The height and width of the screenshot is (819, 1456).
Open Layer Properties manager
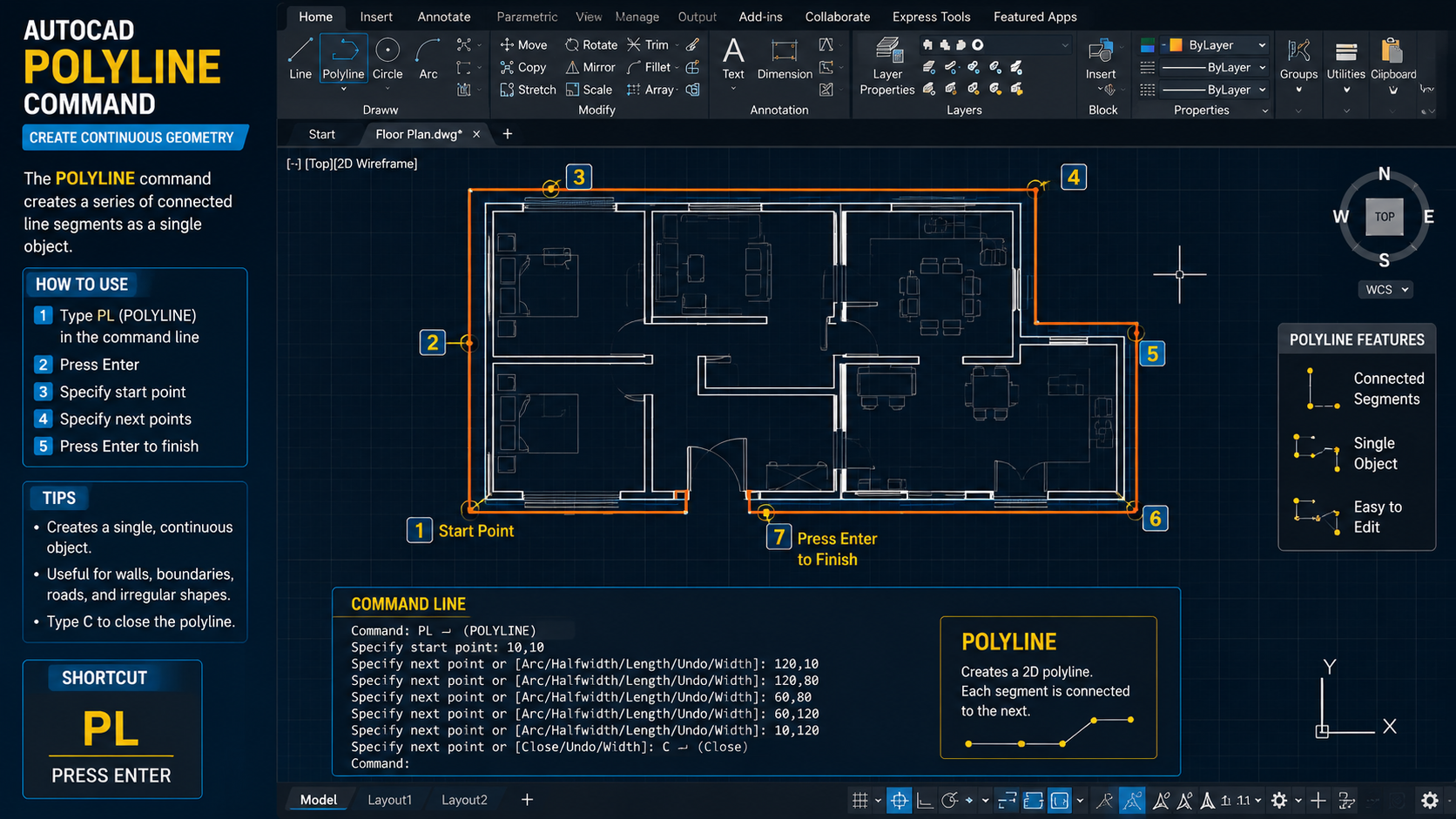pyautogui.click(x=886, y=65)
